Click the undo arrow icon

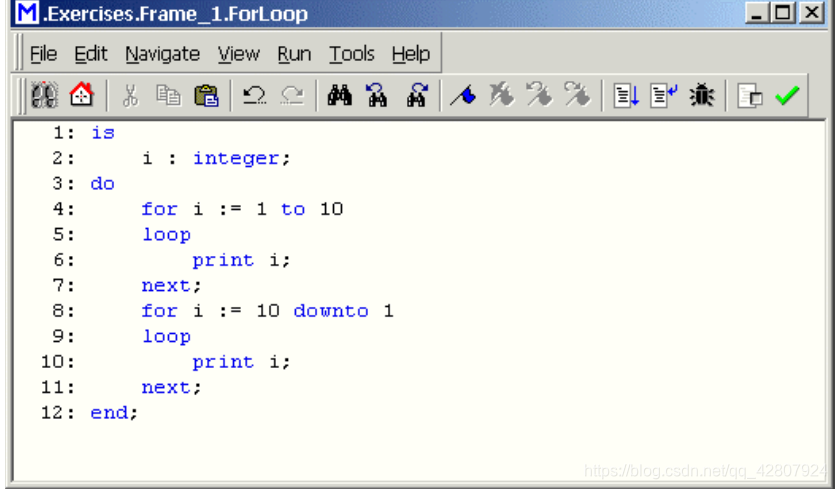coord(254,96)
